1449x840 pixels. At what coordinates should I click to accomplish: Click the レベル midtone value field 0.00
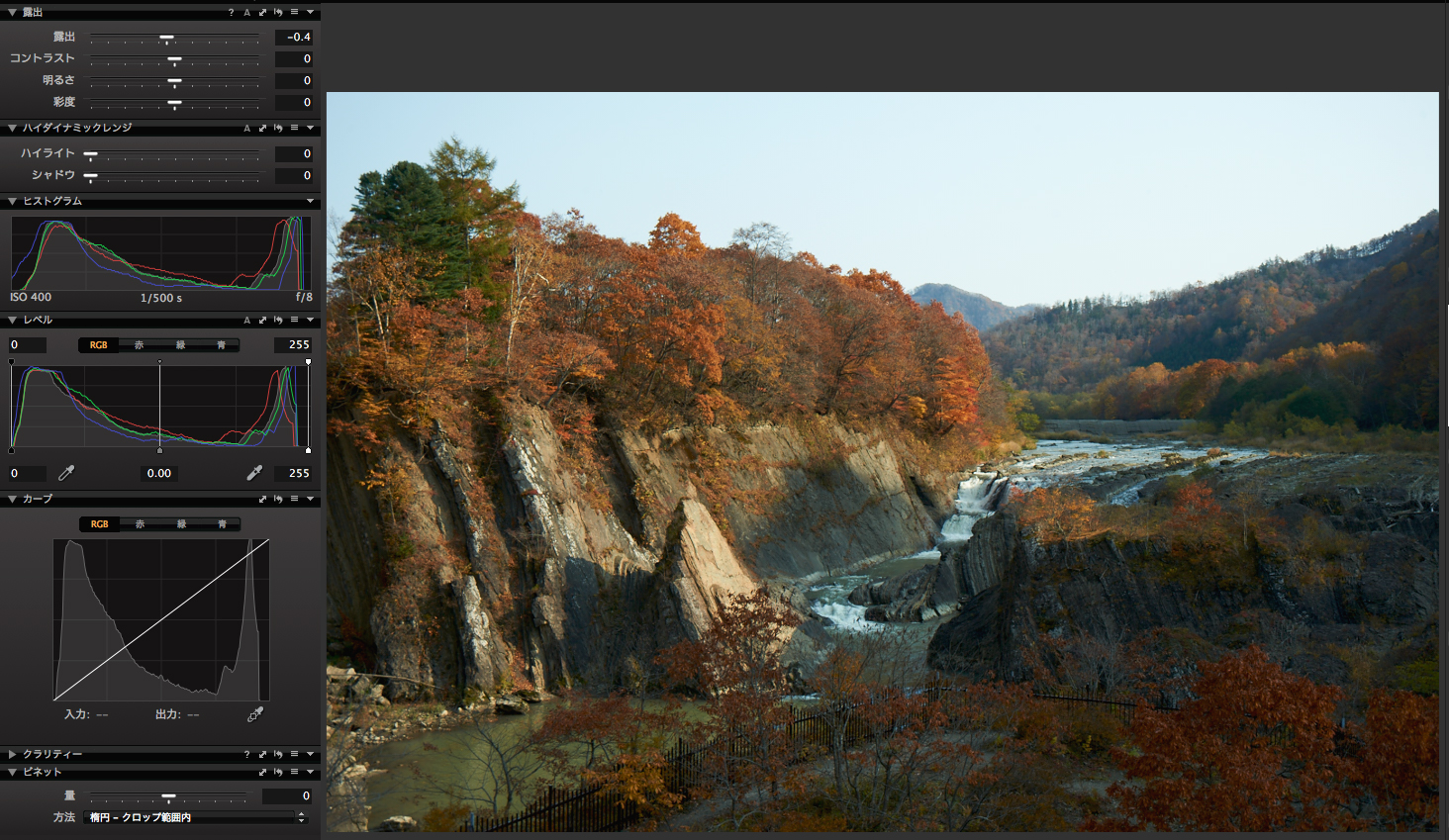click(x=159, y=473)
